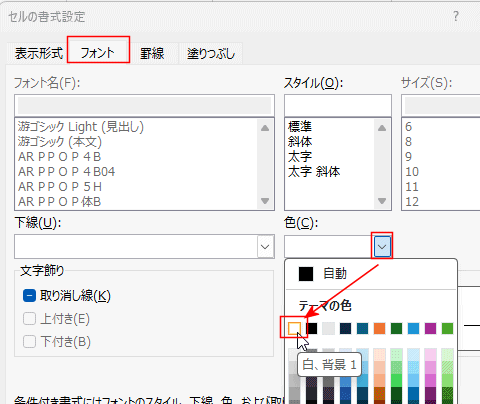Click font list scroll up arrow

[x=265, y=128]
